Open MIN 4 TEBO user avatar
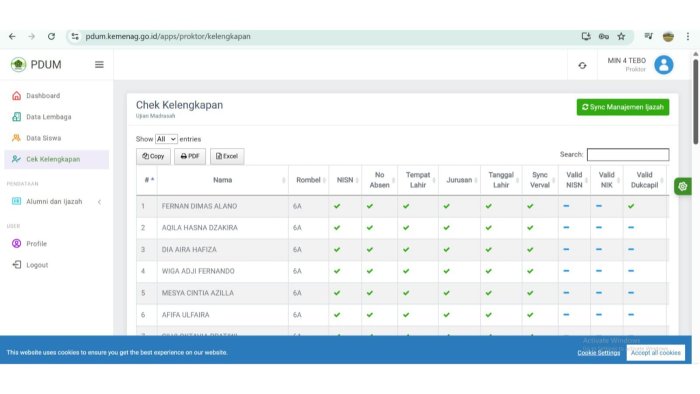 [x=664, y=65]
